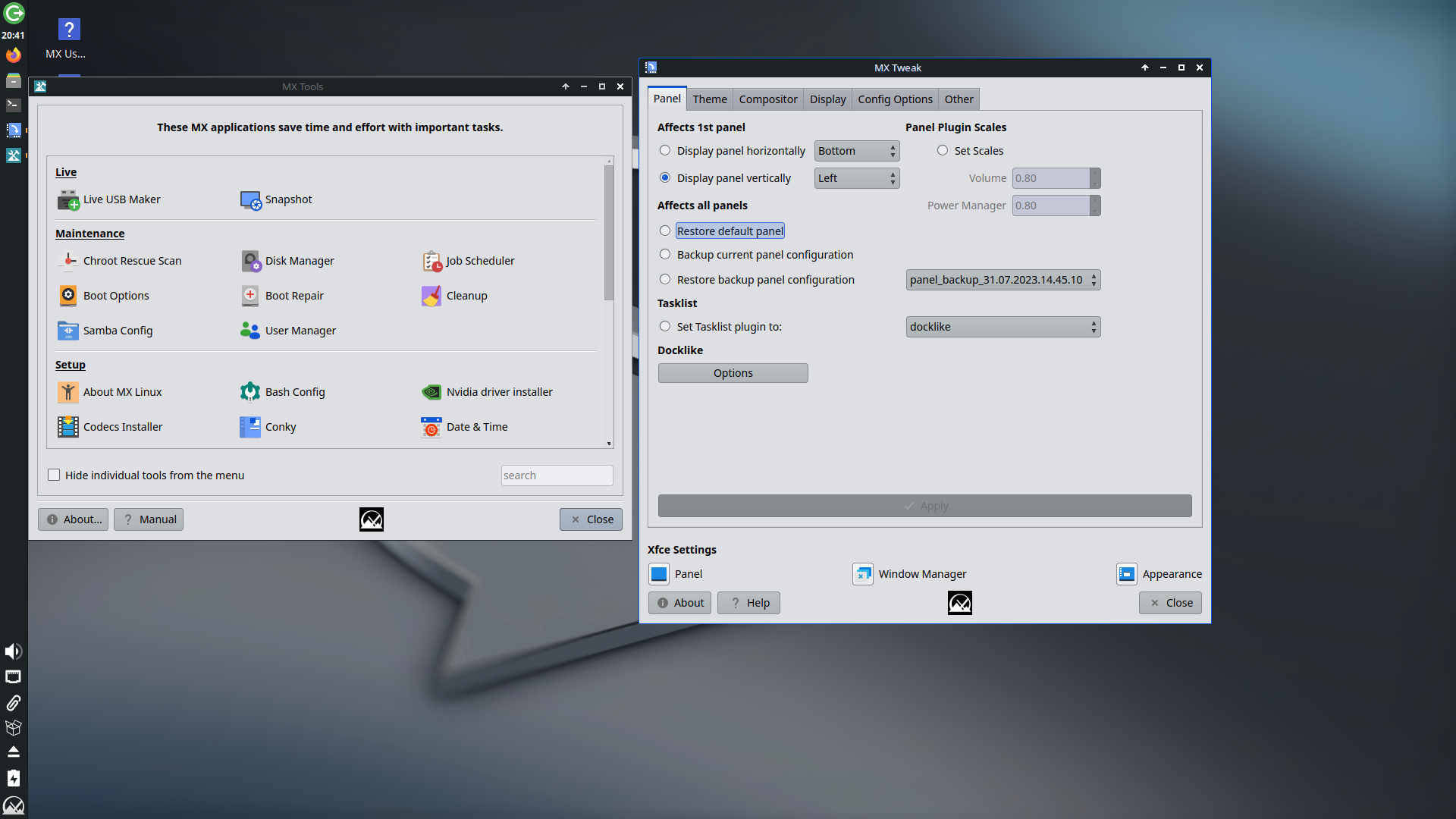Open Codecs Installer
This screenshot has height=819, width=1456.
click(110, 427)
